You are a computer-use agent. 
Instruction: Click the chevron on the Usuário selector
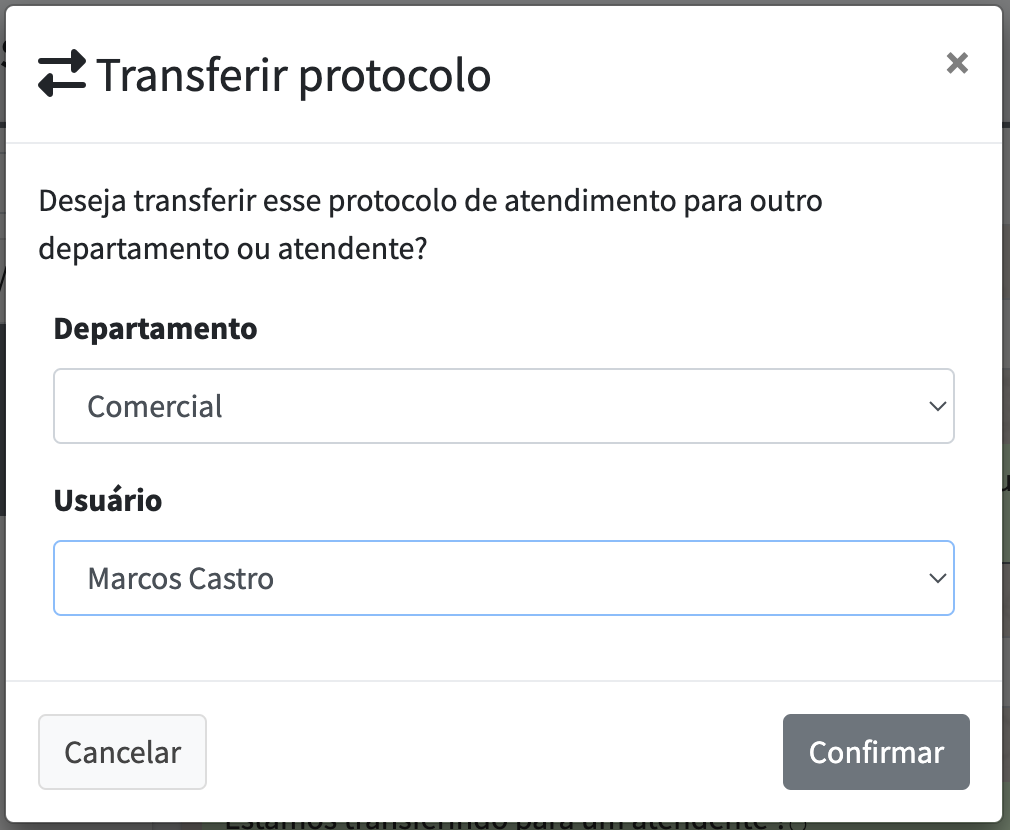coord(938,578)
